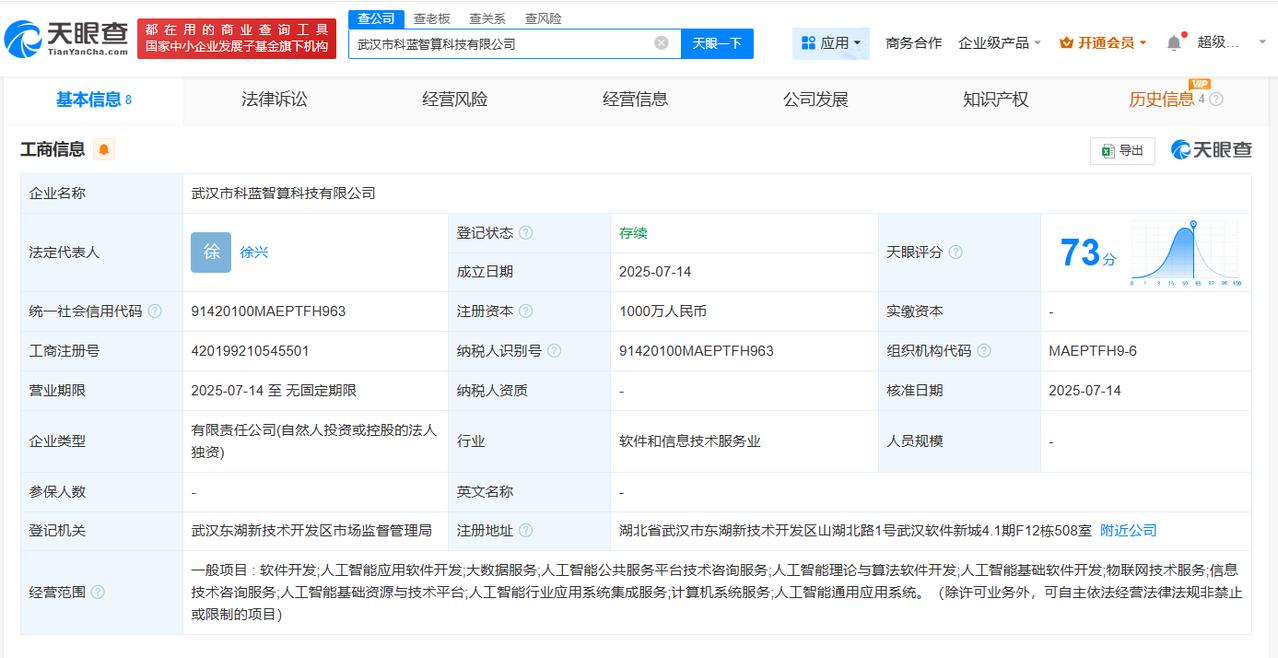Image resolution: width=1278 pixels, height=658 pixels.
Task: Click the TianYanCha logo in the header
Action: pos(66,39)
